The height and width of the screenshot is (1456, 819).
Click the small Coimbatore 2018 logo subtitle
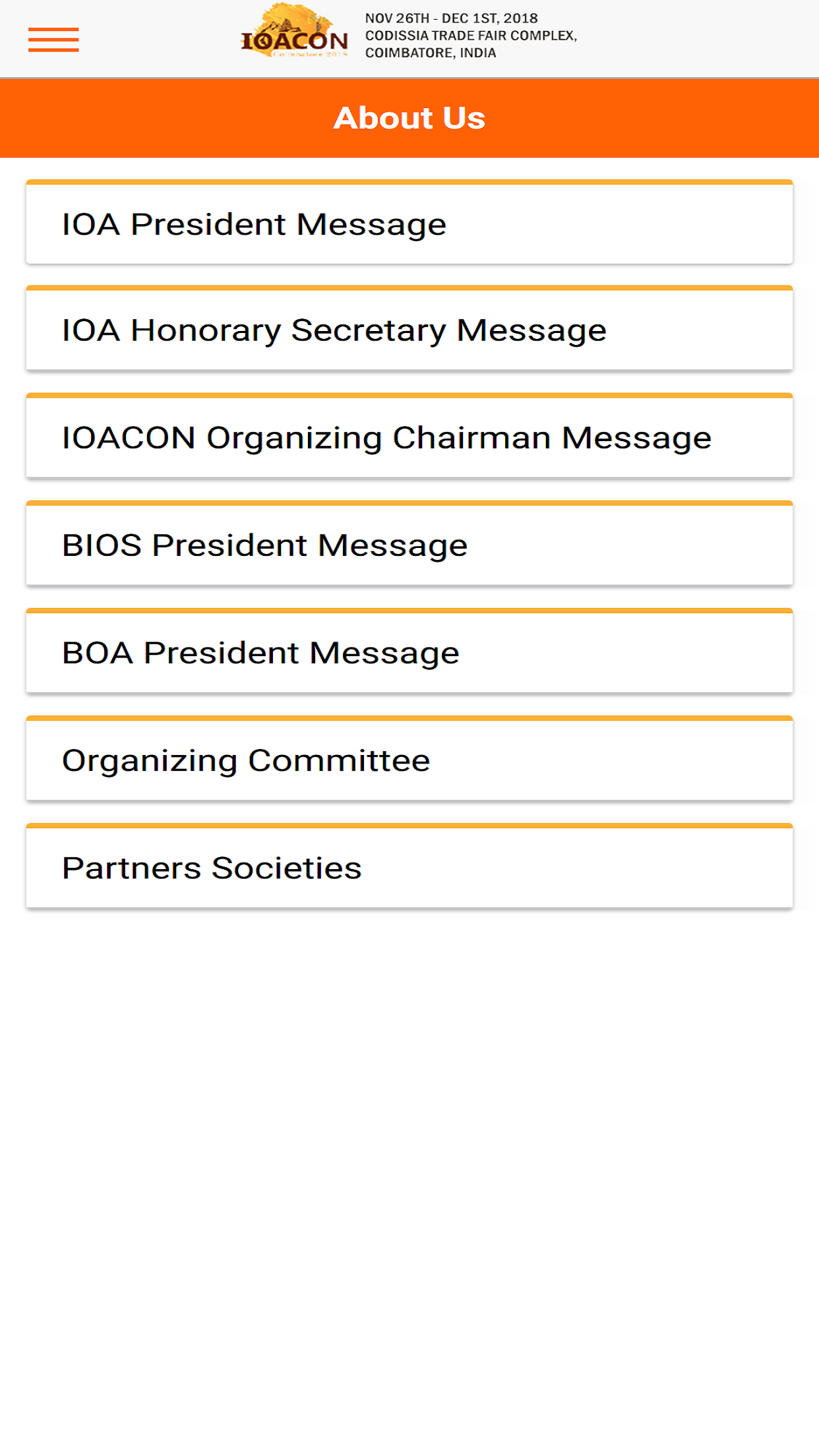tap(309, 55)
